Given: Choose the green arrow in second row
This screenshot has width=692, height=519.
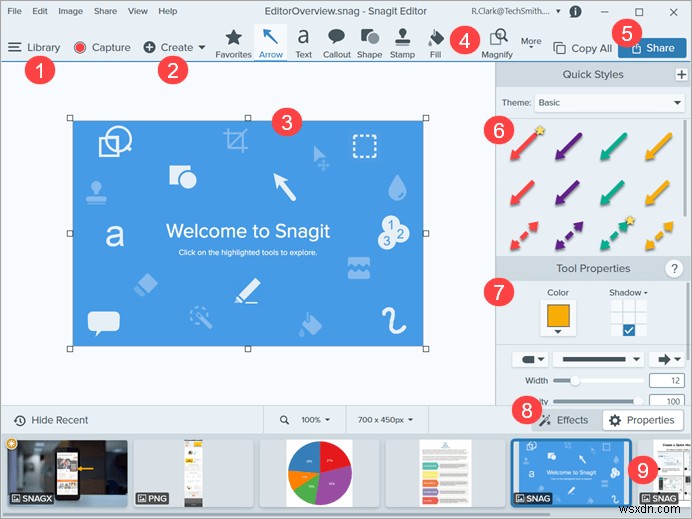Looking at the screenshot, I should [613, 192].
